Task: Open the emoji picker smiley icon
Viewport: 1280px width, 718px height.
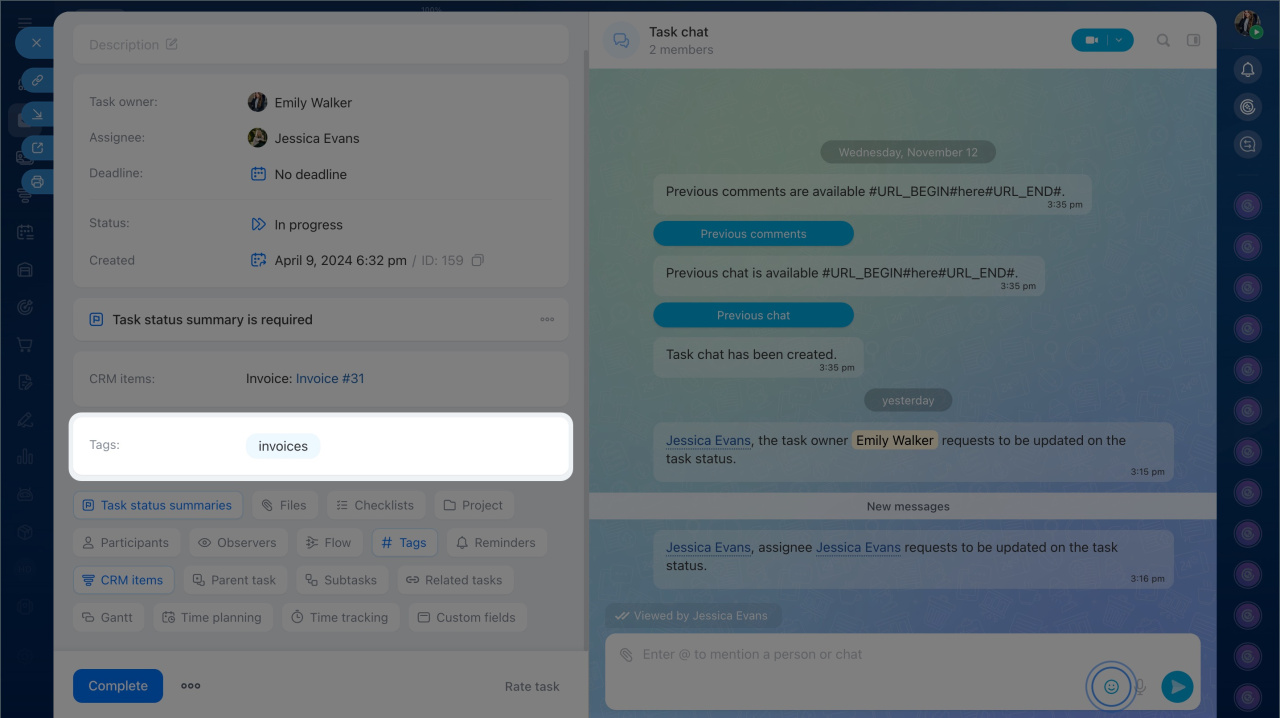Action: [x=1110, y=686]
